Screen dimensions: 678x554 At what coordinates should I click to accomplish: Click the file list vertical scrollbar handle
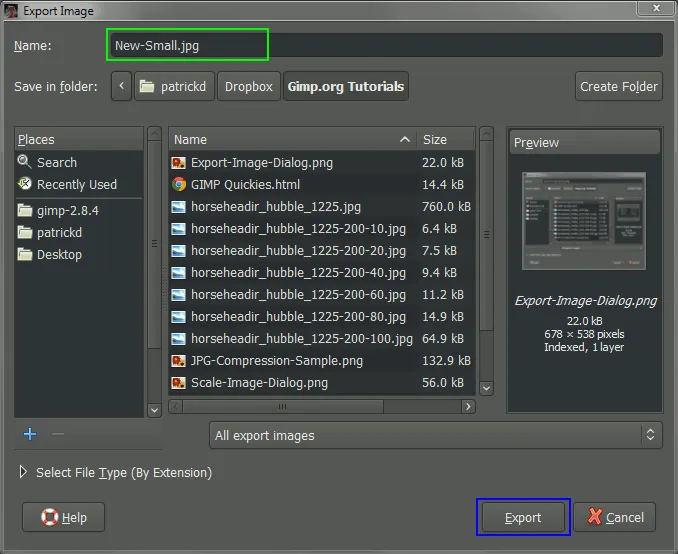[486, 234]
